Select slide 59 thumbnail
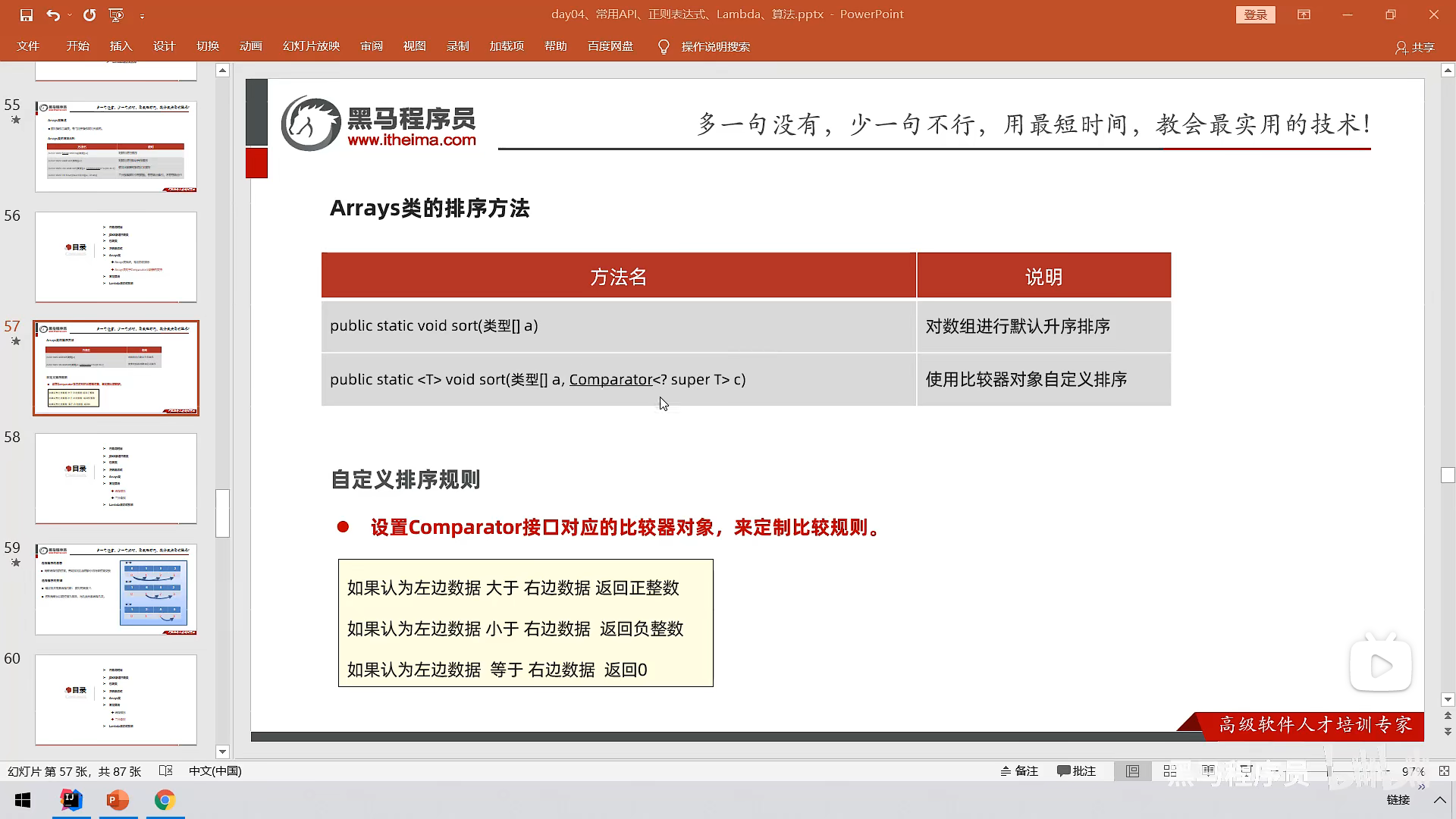1456x819 pixels. coord(116,589)
